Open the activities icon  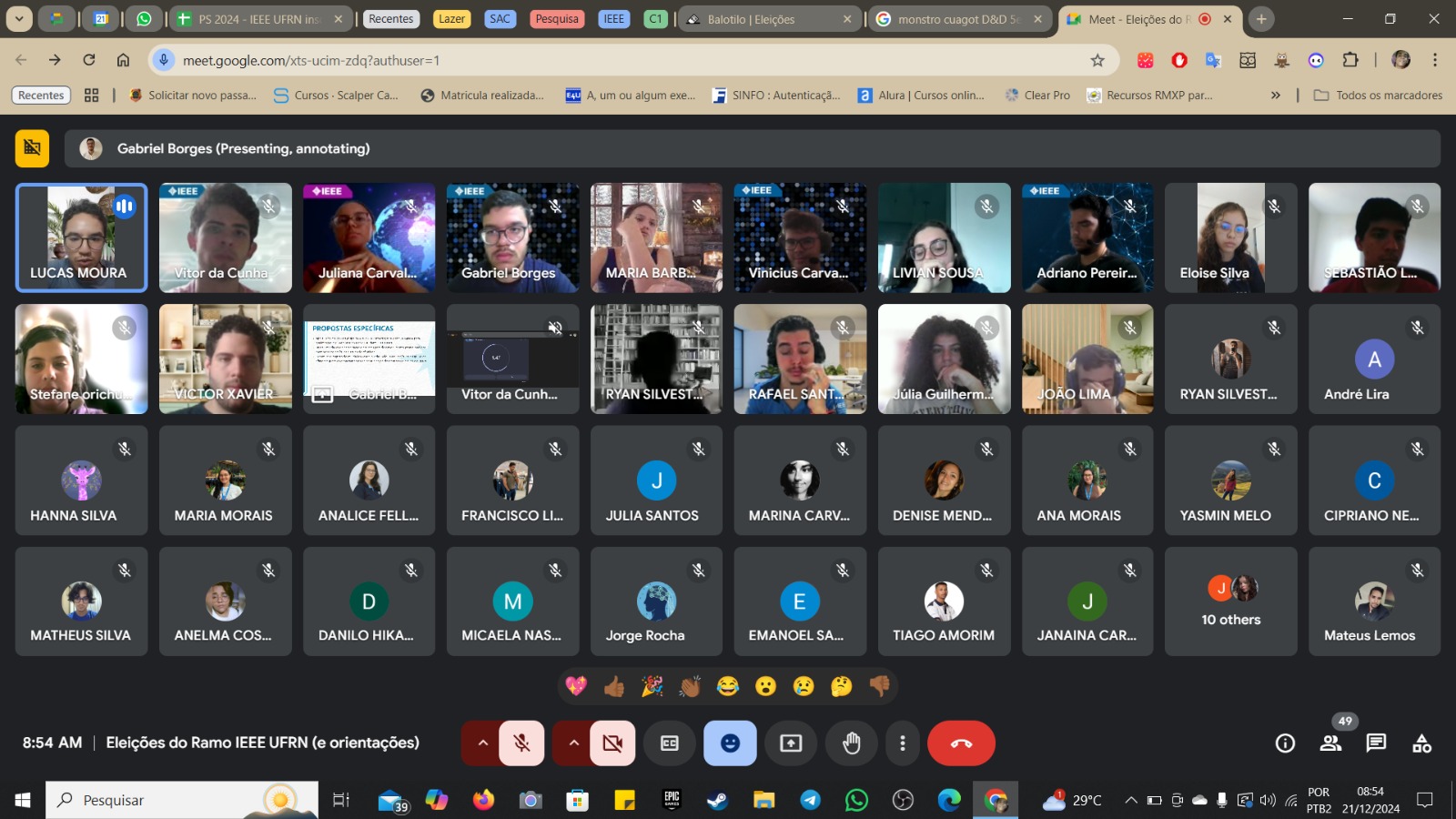(x=1421, y=743)
